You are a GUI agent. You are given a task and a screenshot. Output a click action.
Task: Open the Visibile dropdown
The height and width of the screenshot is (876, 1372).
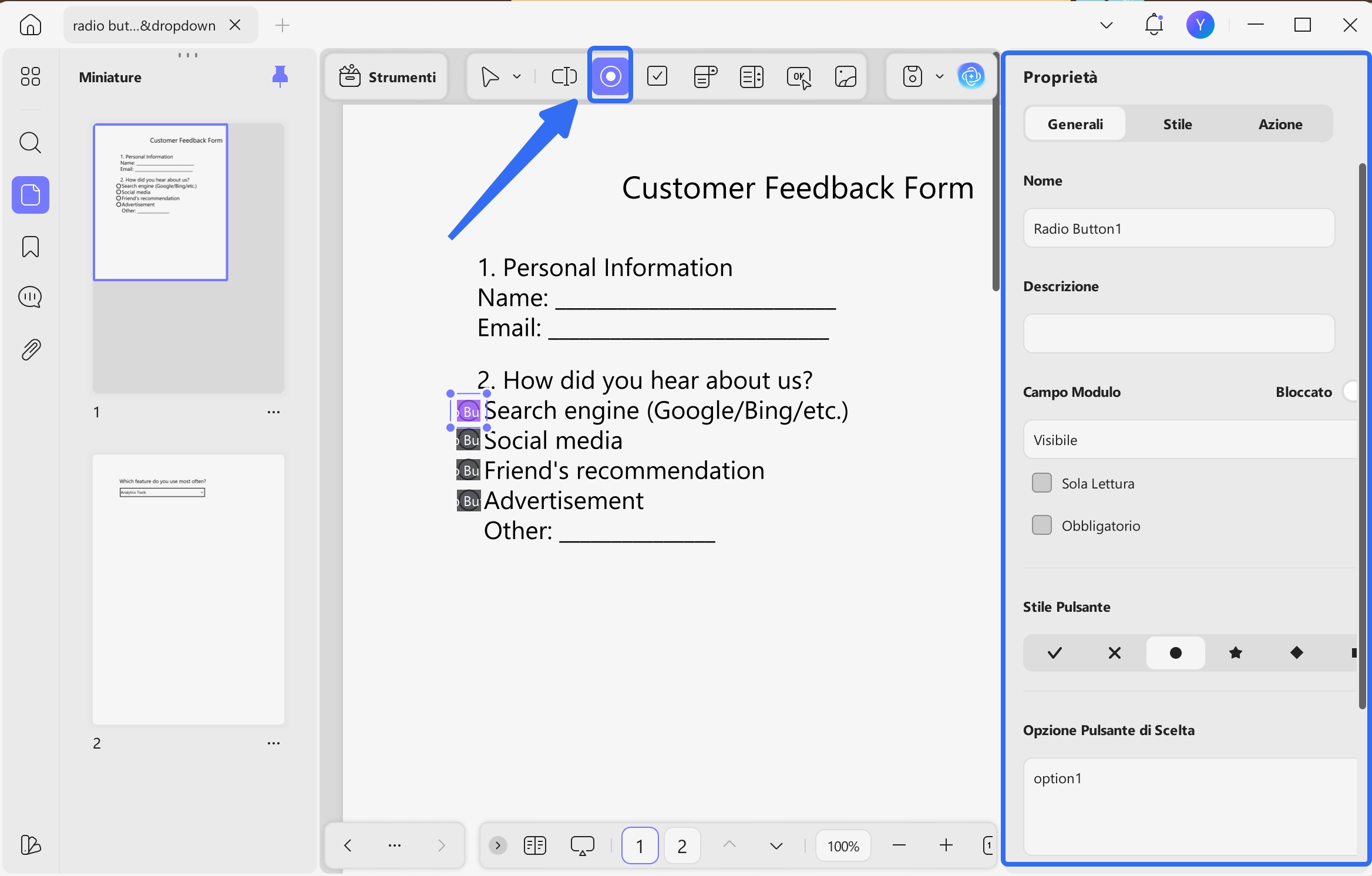tap(1190, 440)
